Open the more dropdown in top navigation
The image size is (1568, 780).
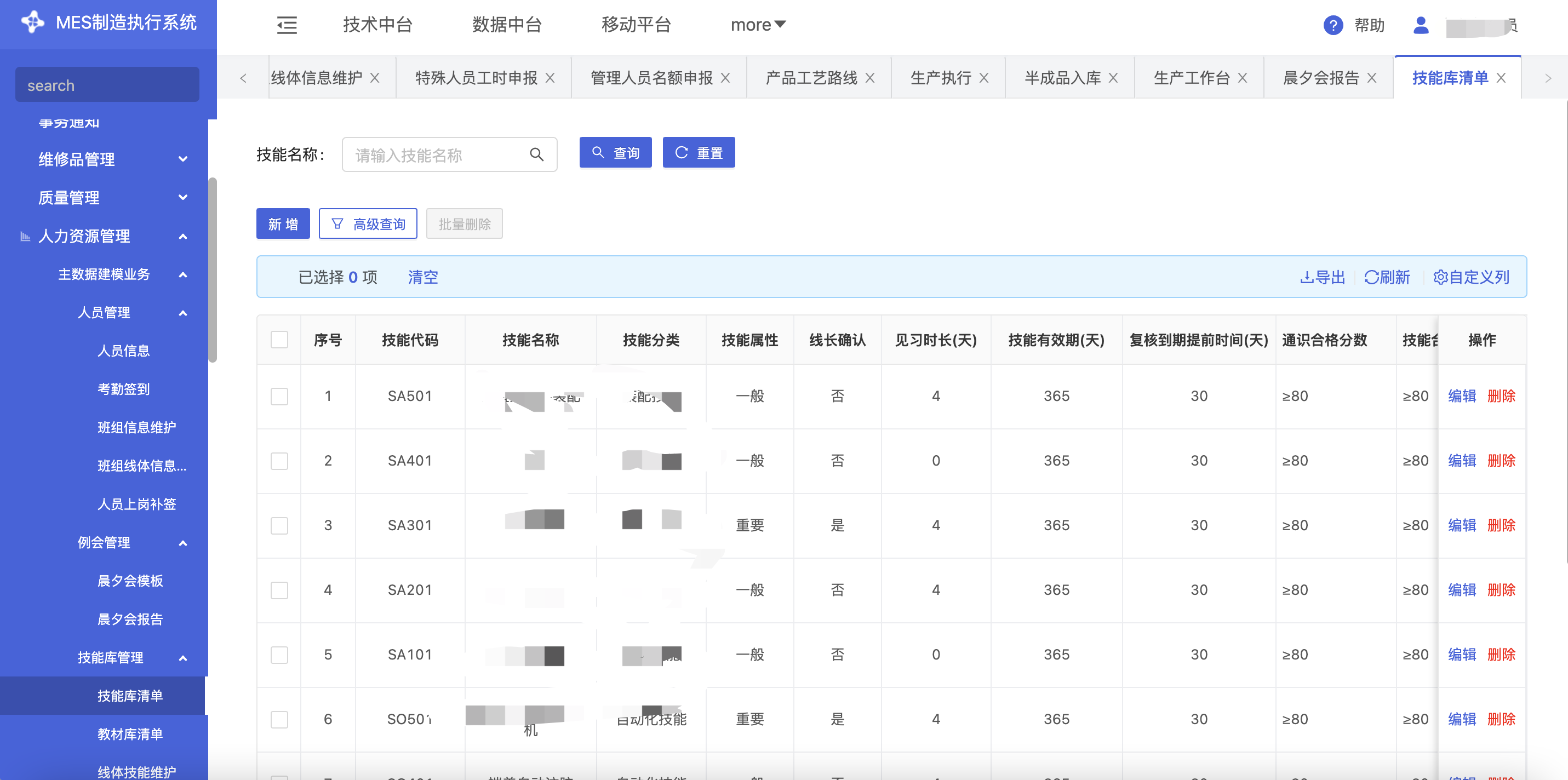point(758,25)
